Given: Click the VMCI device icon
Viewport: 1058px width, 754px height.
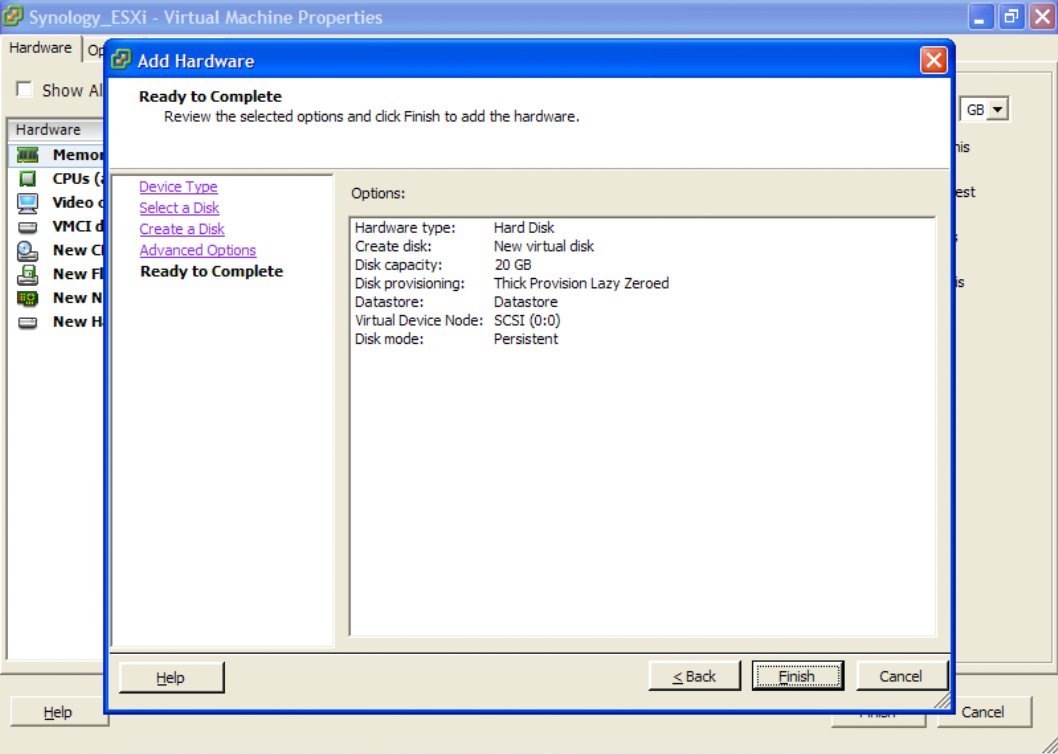Looking at the screenshot, I should [28, 226].
